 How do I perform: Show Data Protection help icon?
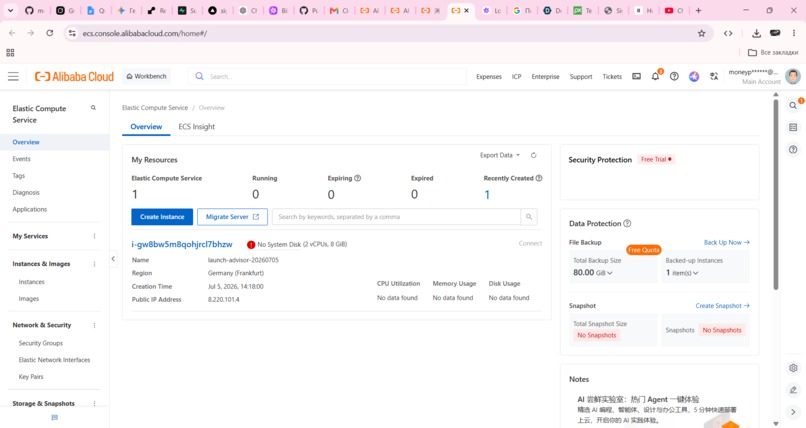coord(627,224)
